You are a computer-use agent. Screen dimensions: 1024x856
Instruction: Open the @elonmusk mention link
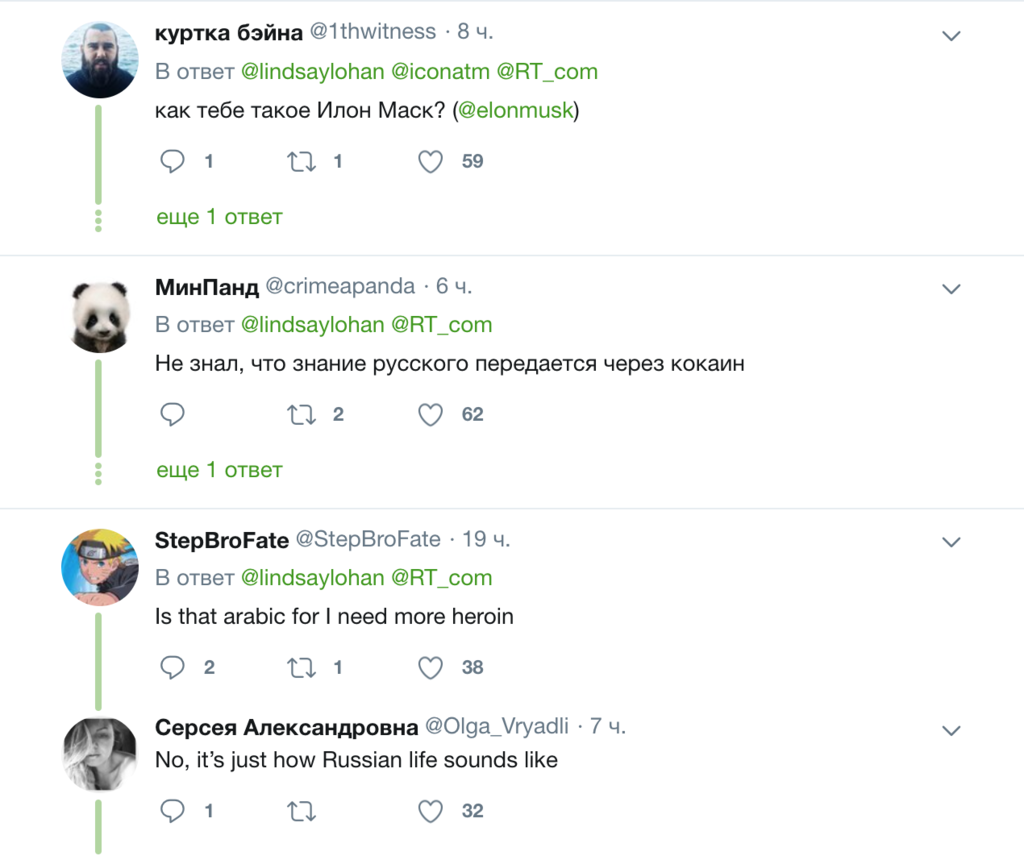tap(517, 110)
